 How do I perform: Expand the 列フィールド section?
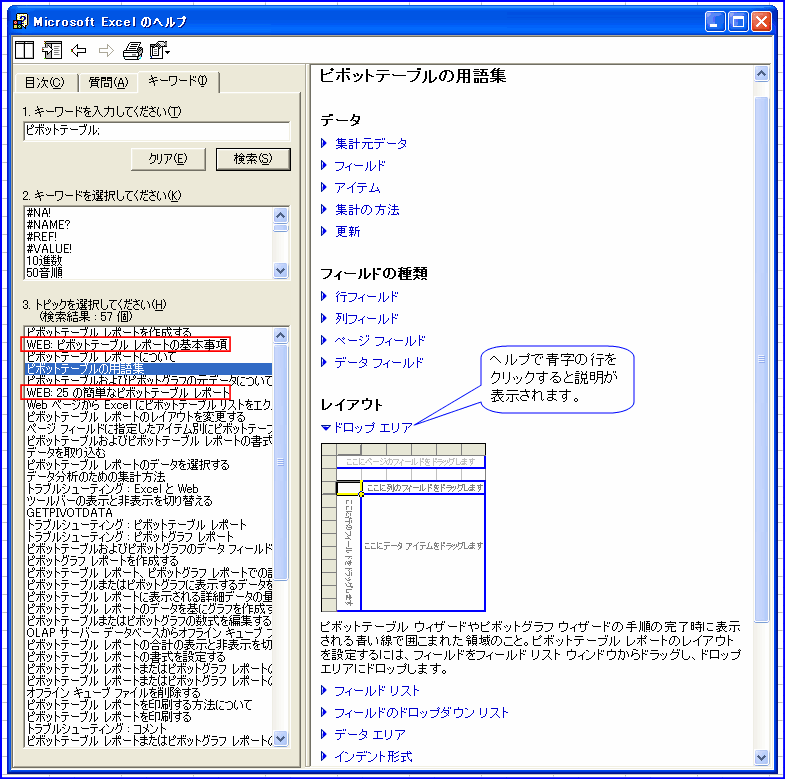tap(360, 319)
